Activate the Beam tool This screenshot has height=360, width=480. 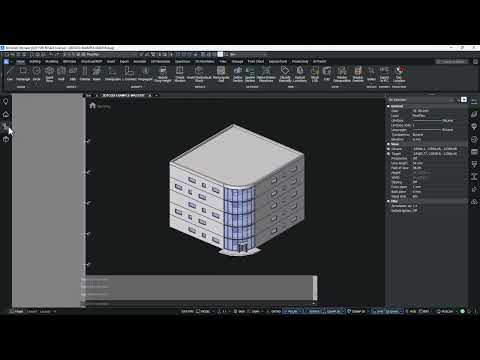(97, 74)
